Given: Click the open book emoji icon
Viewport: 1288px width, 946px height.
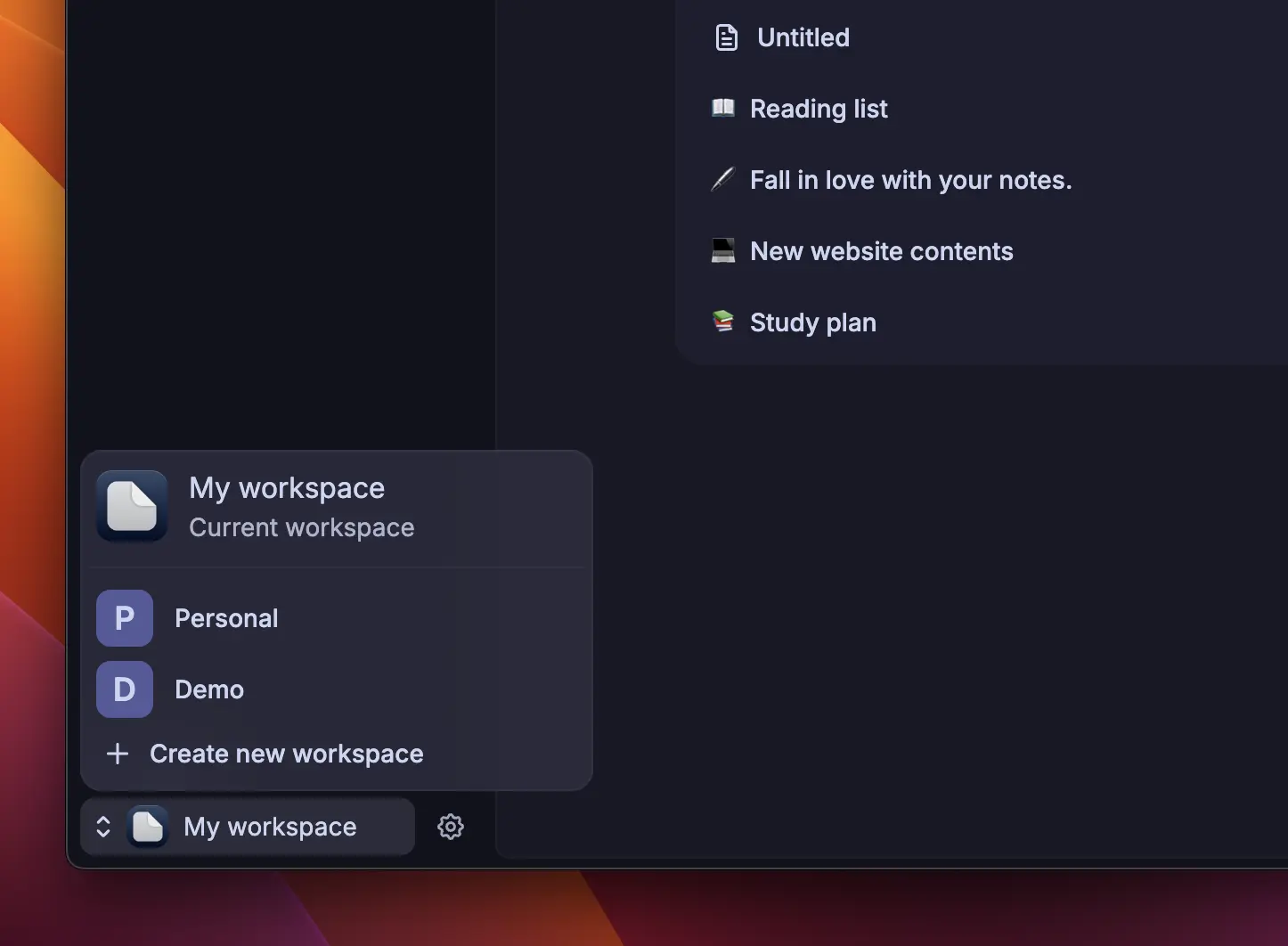Looking at the screenshot, I should 723,108.
